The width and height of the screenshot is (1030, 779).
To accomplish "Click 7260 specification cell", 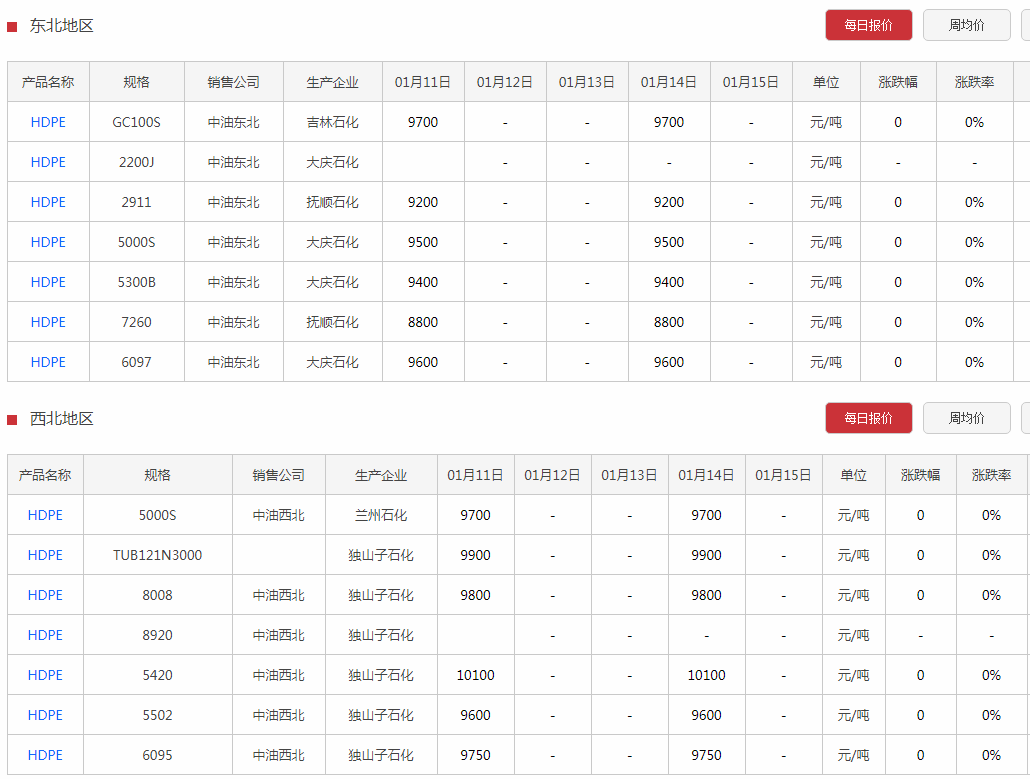I will click(137, 323).
